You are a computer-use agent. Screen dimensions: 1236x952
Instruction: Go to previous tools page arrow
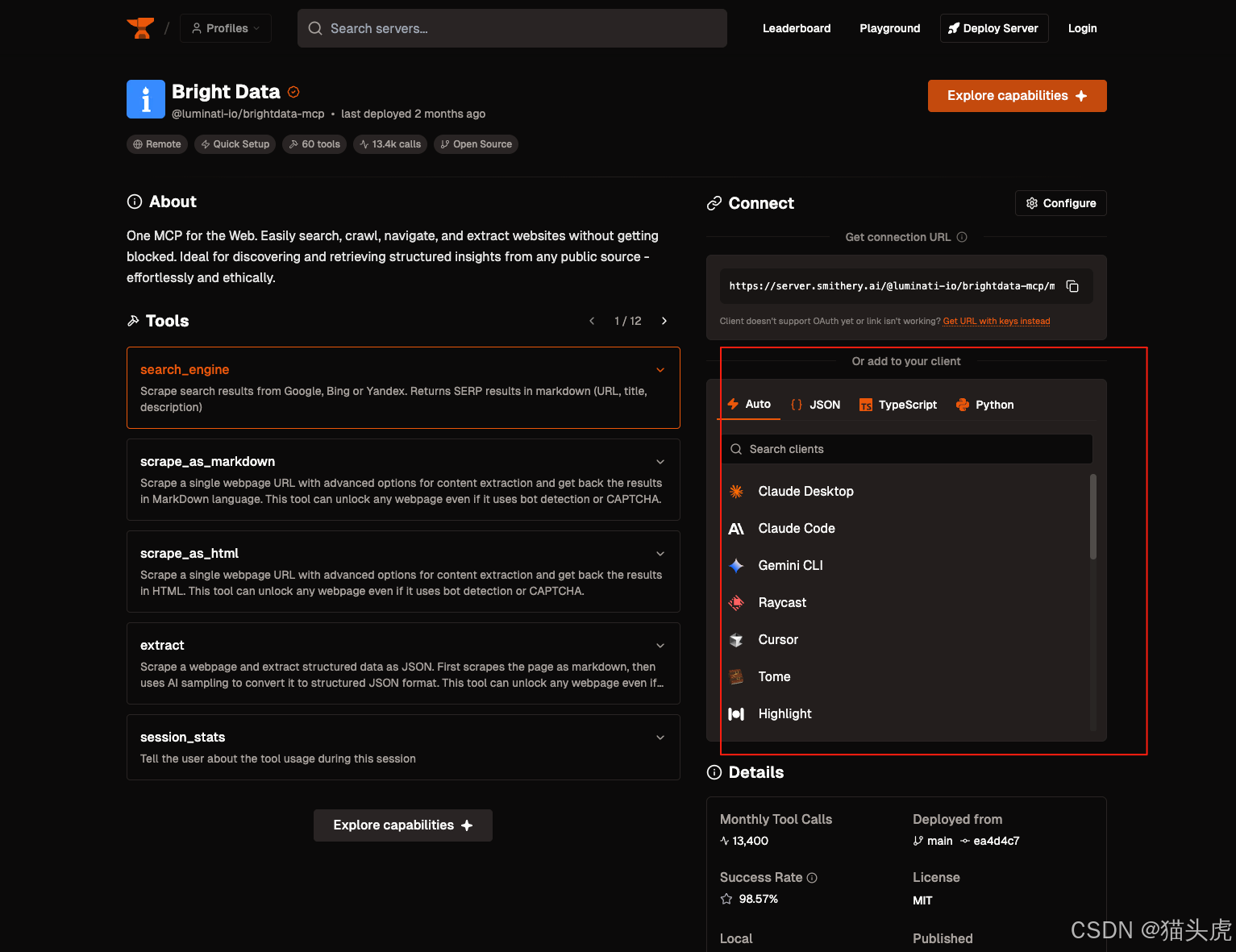pyautogui.click(x=592, y=321)
